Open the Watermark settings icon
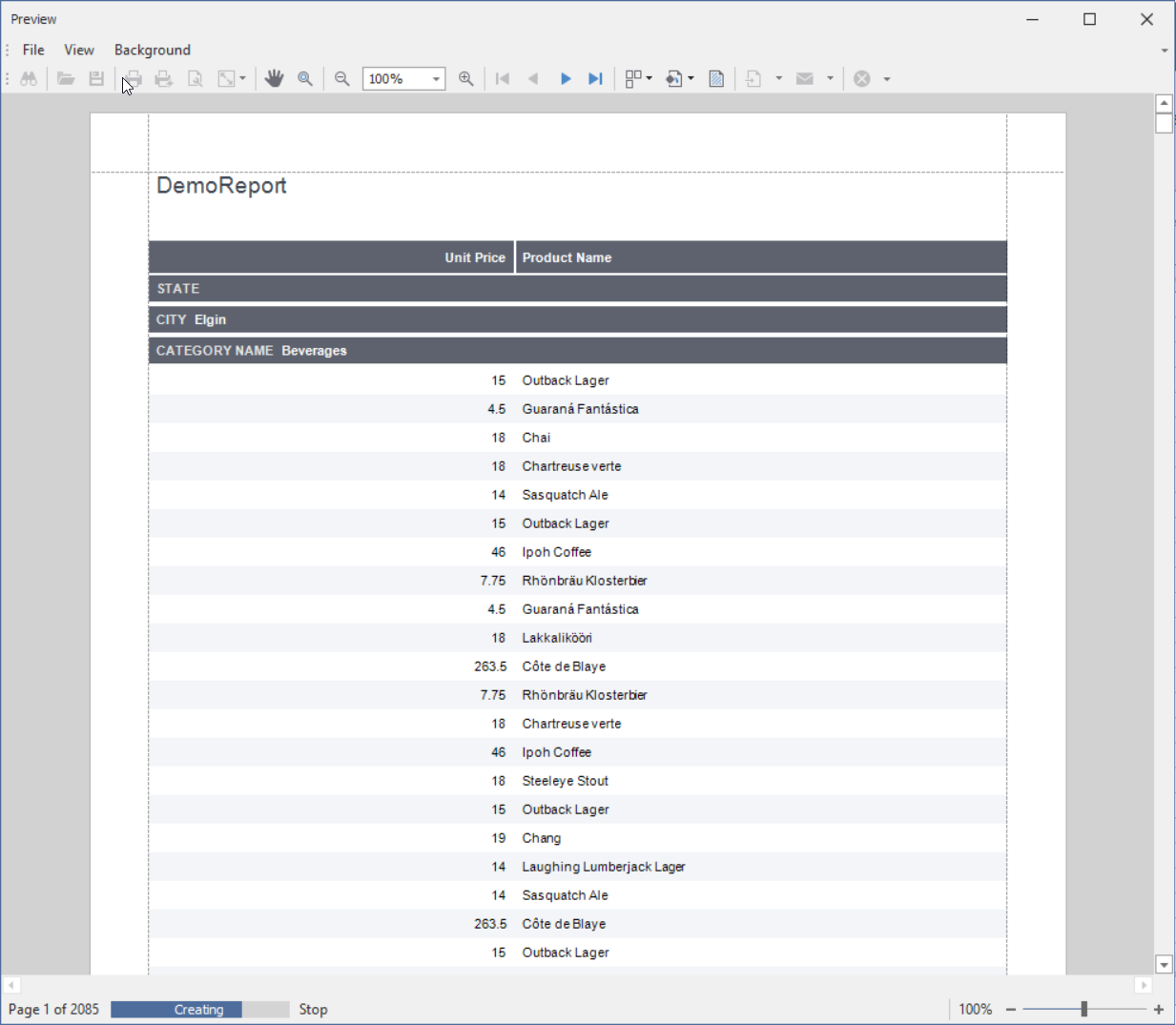Screen dimensions: 1176x1025 pyautogui.click(x=716, y=79)
